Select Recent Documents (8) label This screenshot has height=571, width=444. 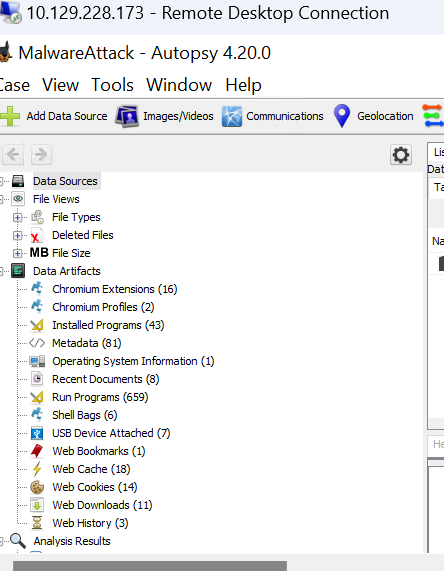106,379
